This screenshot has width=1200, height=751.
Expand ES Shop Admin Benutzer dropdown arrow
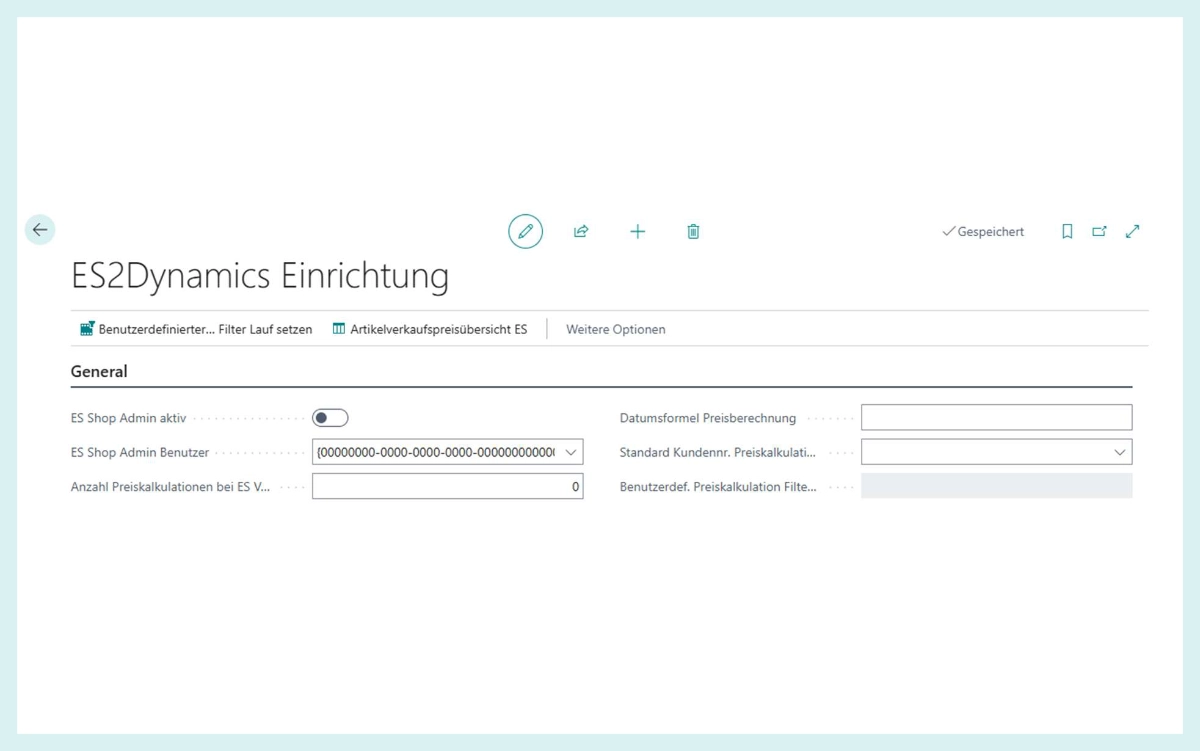(571, 452)
